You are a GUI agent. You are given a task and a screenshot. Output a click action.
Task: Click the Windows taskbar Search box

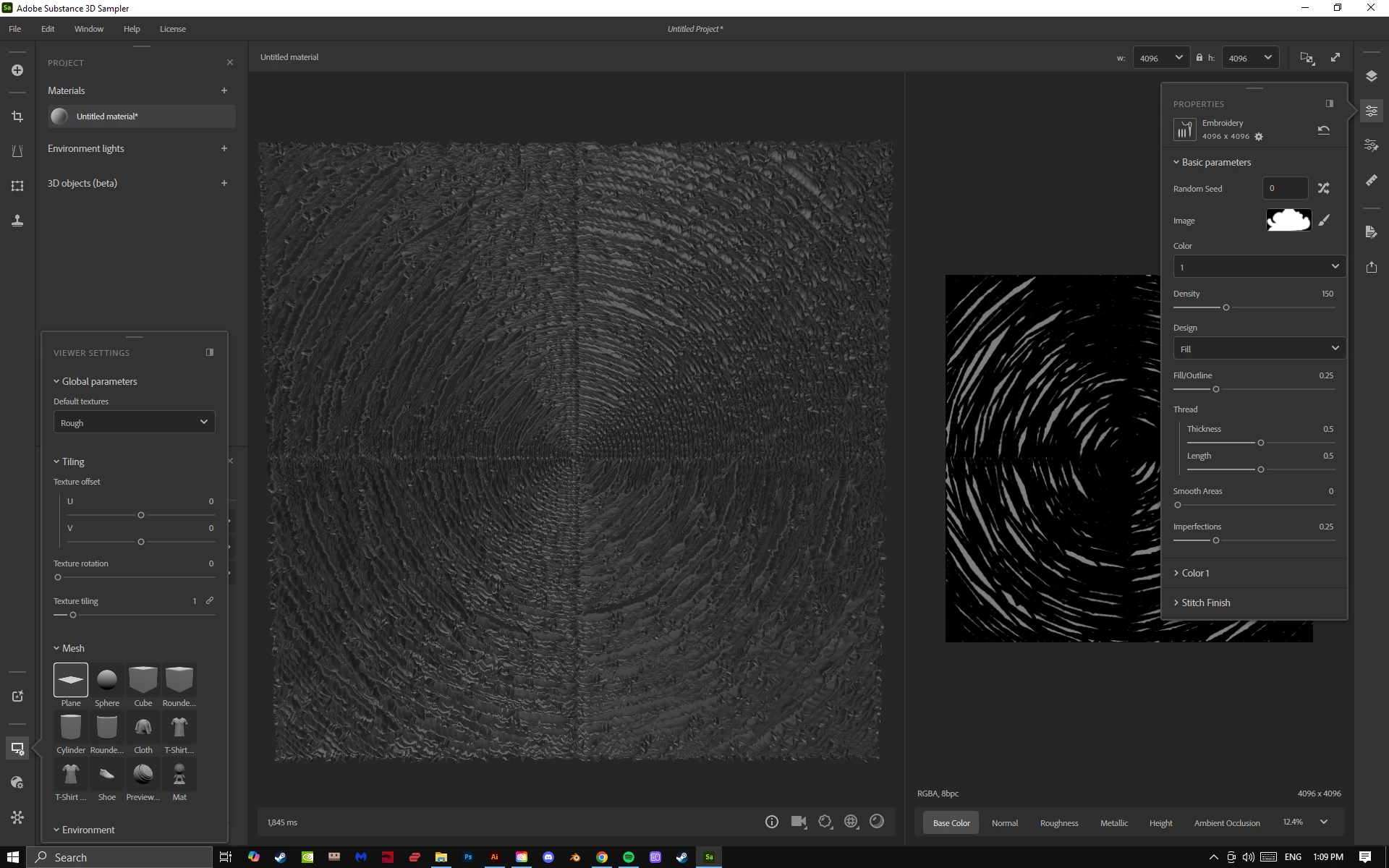120,857
